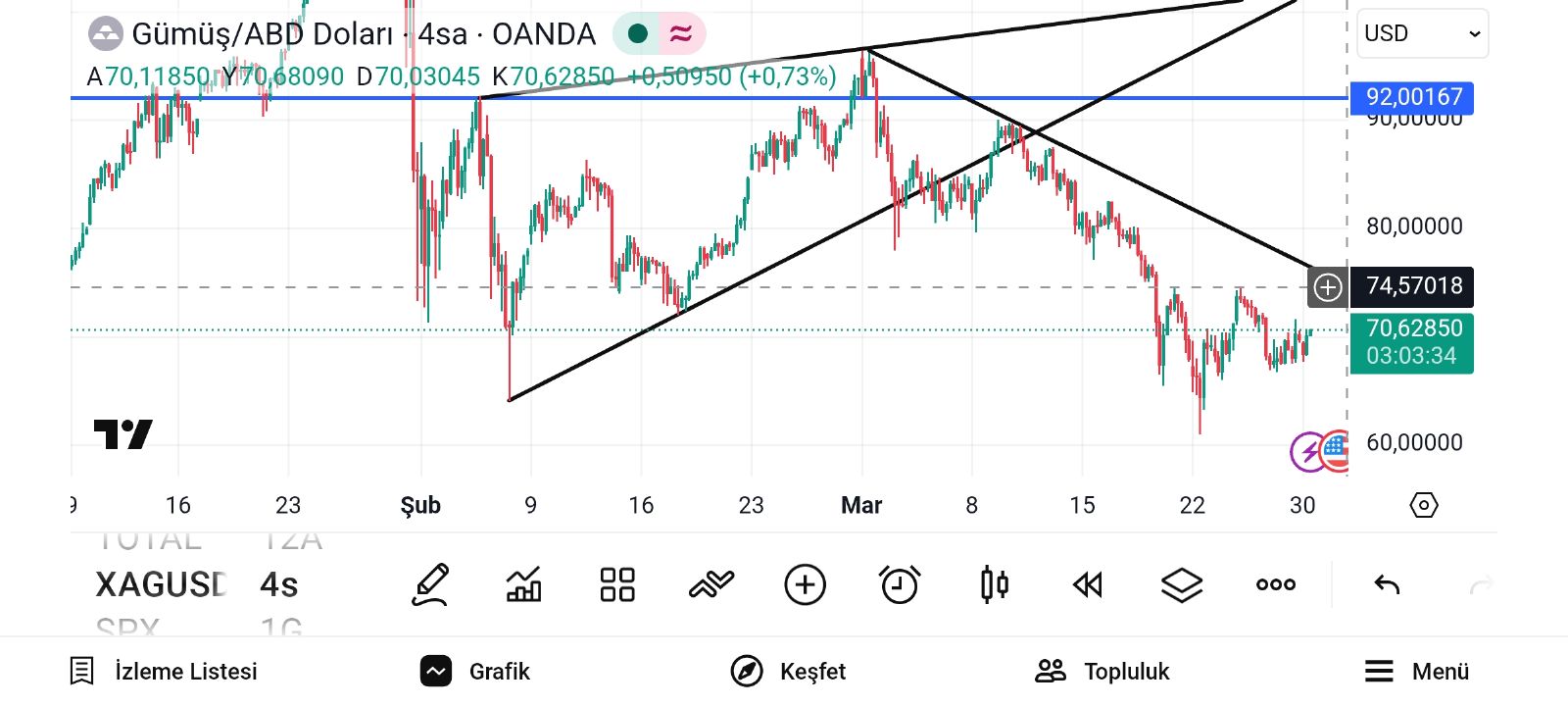Toggle the pink data-approximation indicator
1568x706 pixels.
(x=681, y=34)
